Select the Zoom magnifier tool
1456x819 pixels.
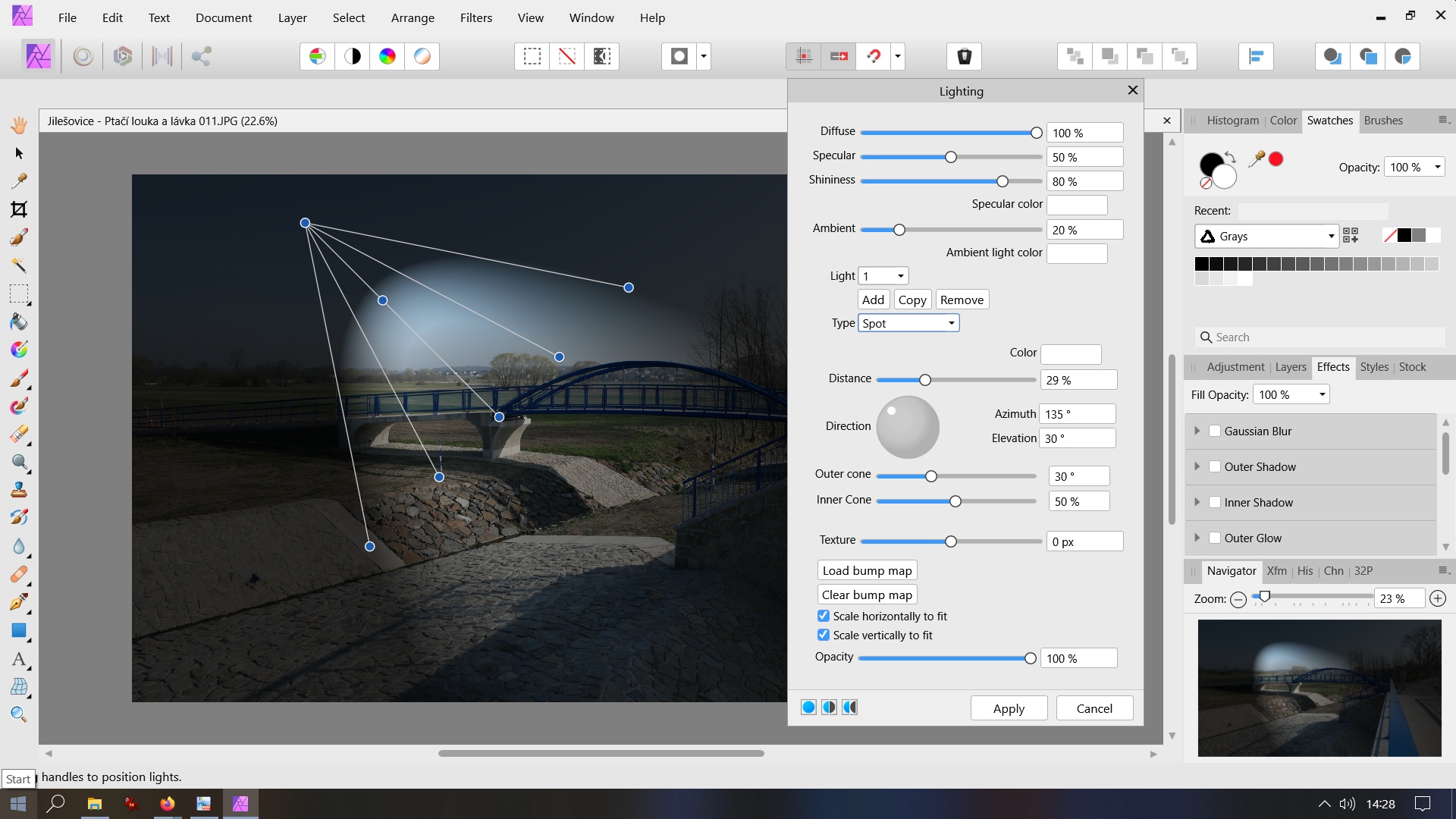point(19,714)
